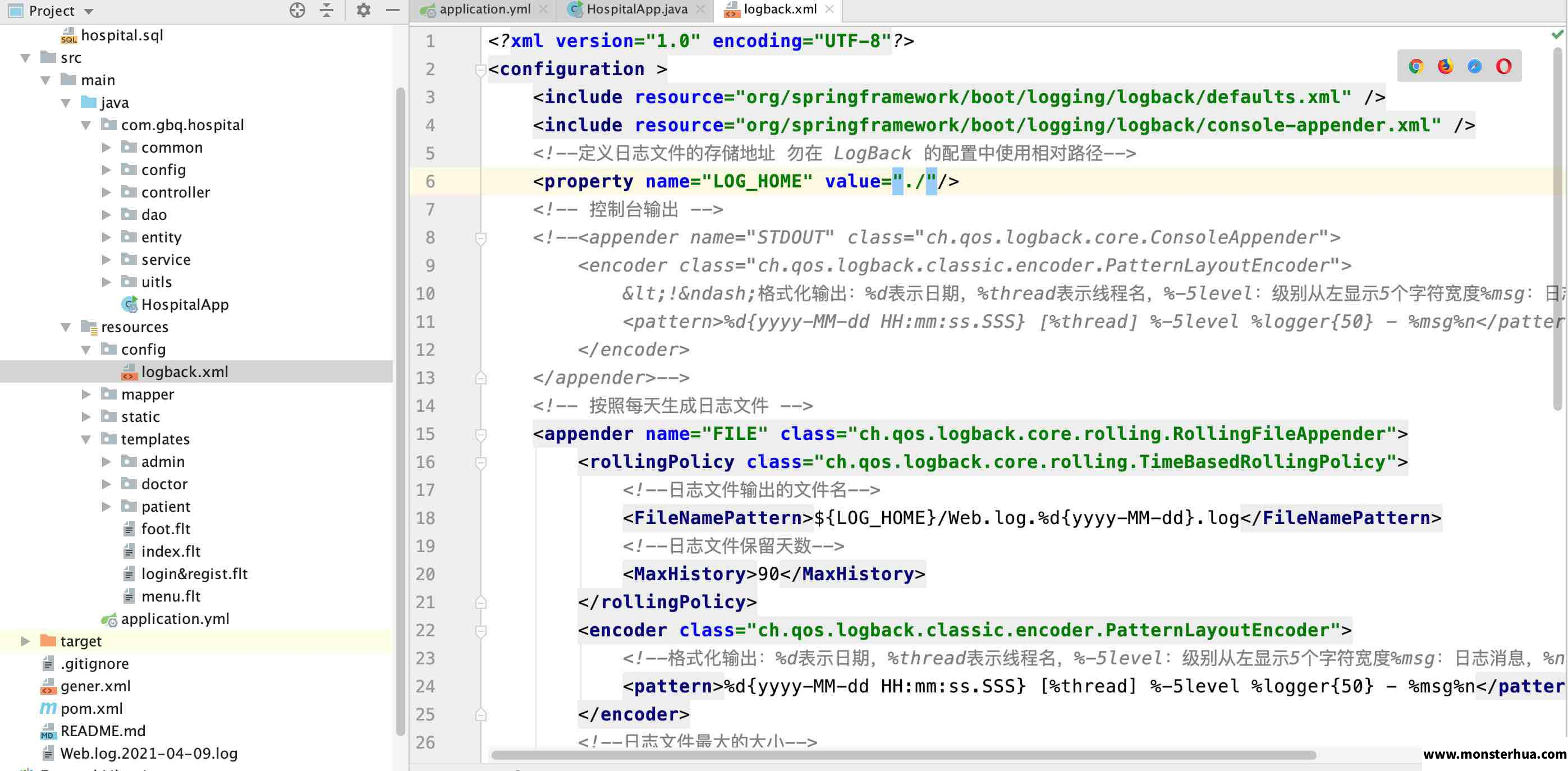1568x771 pixels.
Task: Hide the Project panel with minus icon
Action: pos(393,10)
